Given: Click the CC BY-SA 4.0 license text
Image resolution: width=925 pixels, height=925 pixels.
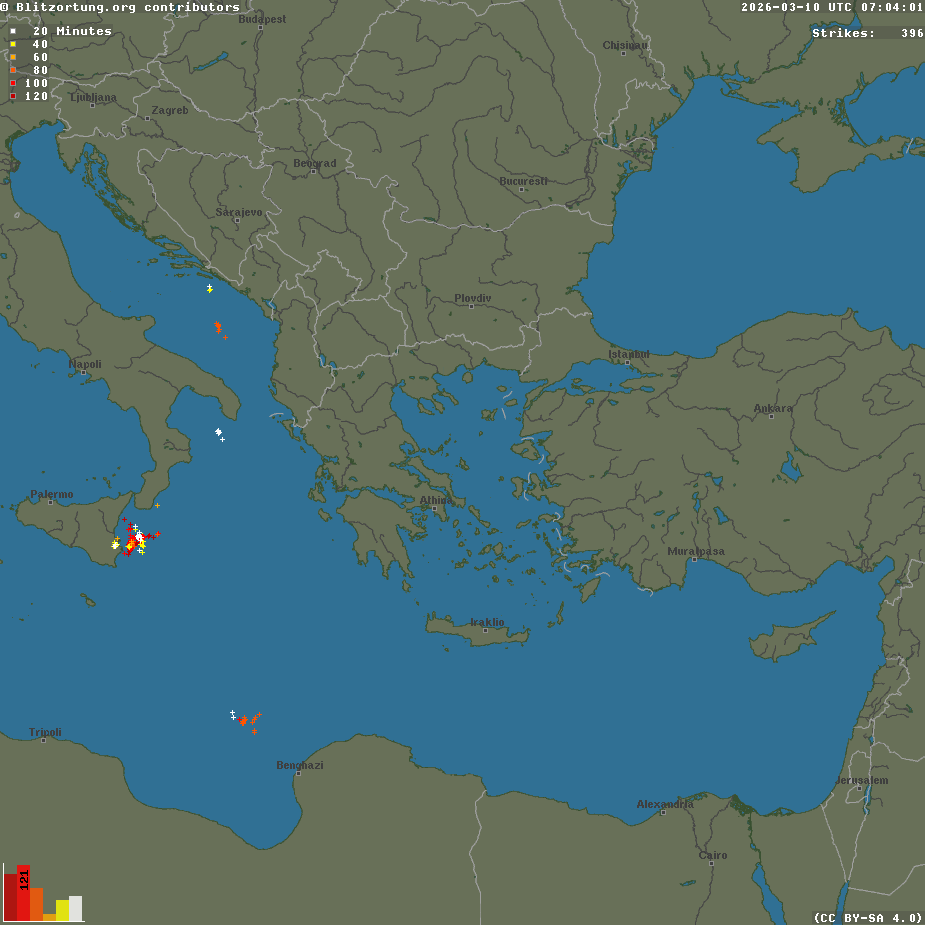Looking at the screenshot, I should pos(867,917).
